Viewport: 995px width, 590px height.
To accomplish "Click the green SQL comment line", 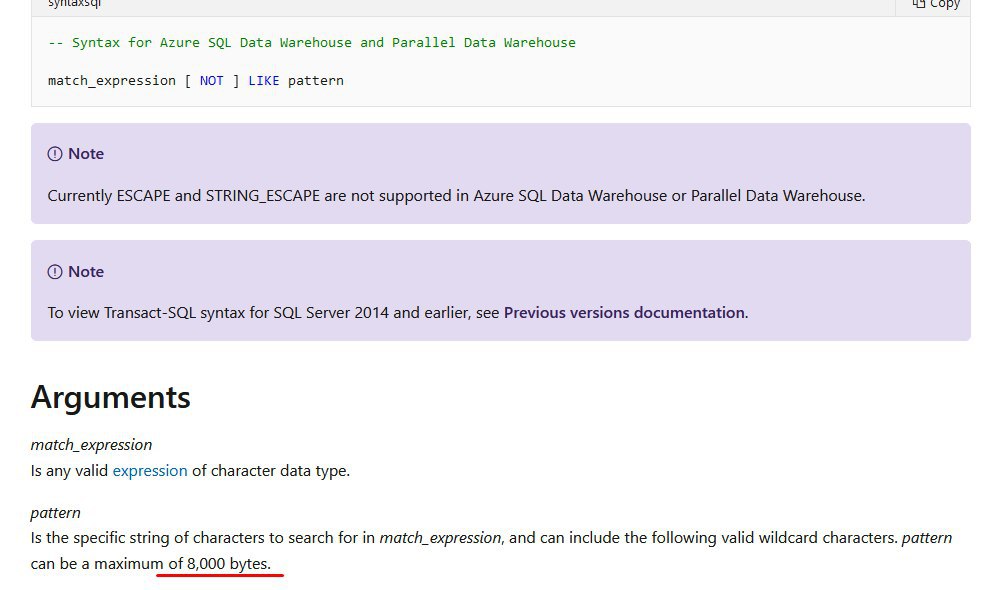I will click(312, 43).
